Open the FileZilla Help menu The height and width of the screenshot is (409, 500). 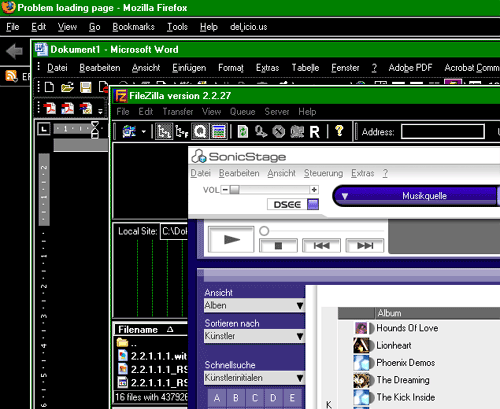pos(307,112)
